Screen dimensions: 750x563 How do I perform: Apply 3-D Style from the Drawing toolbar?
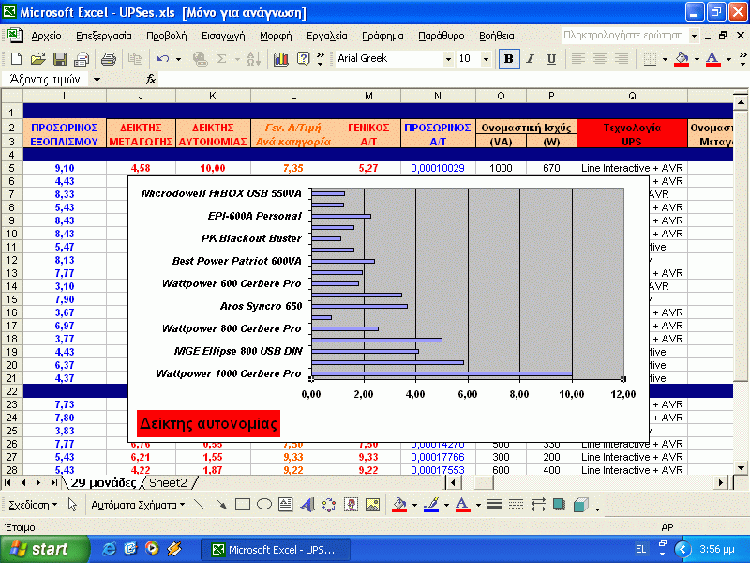[581, 505]
